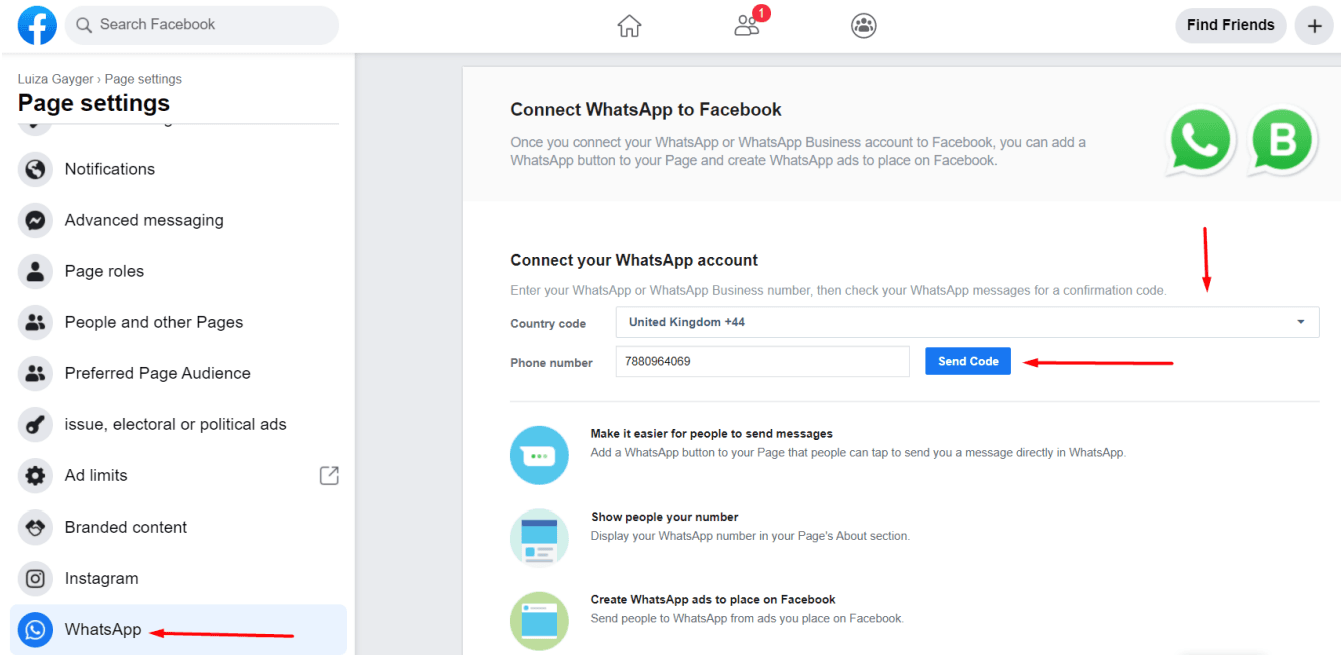Viewport: 1341px width, 655px height.
Task: Click the Notifications globe icon
Action: (x=35, y=169)
